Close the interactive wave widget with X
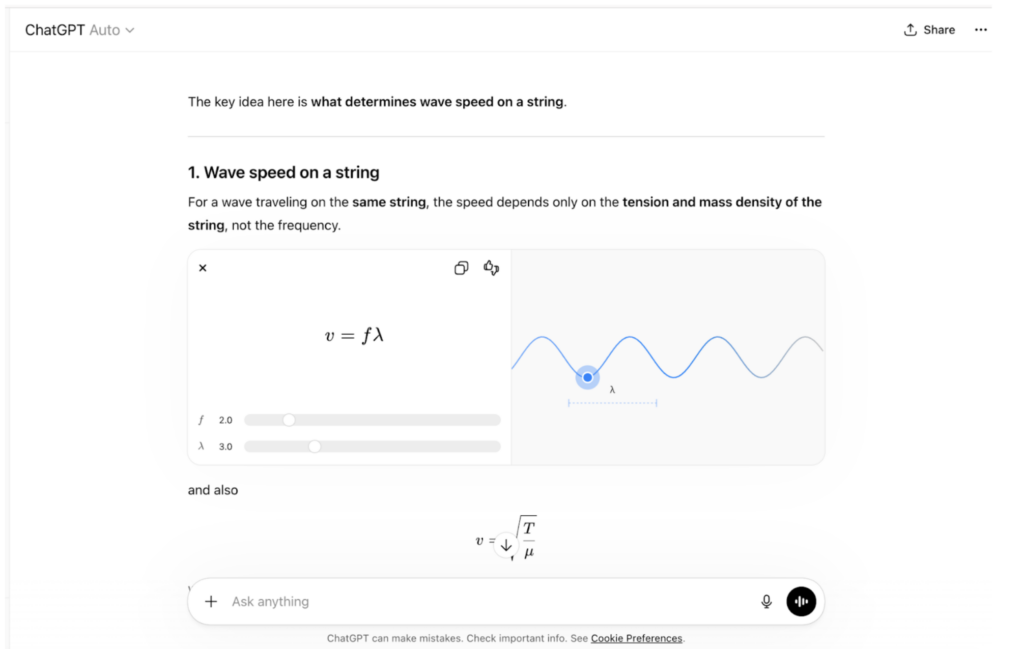The image size is (1024, 649). click(202, 268)
